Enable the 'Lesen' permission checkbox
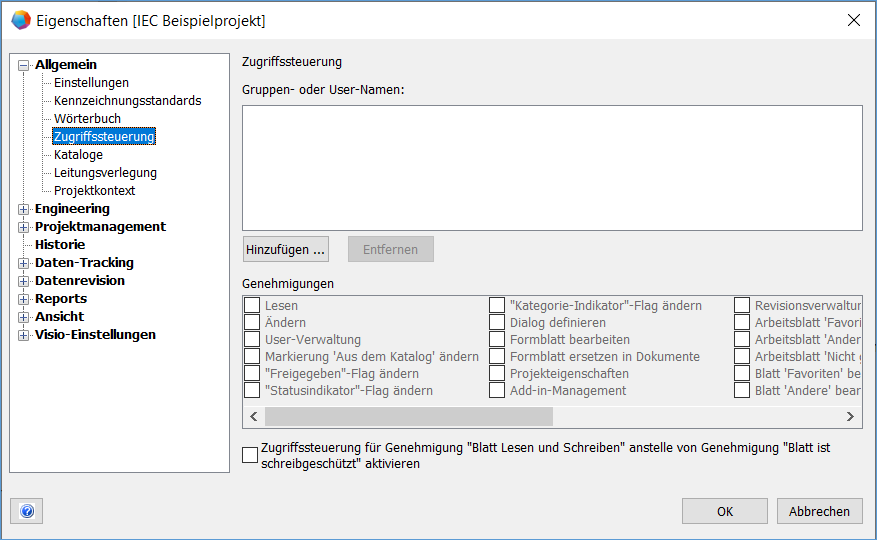 [x=252, y=306]
